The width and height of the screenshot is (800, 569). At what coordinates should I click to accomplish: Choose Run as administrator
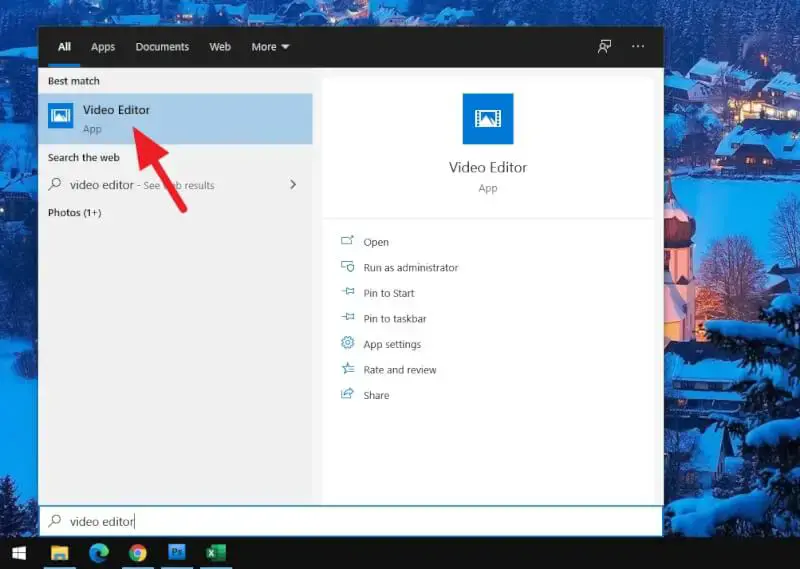tap(411, 267)
